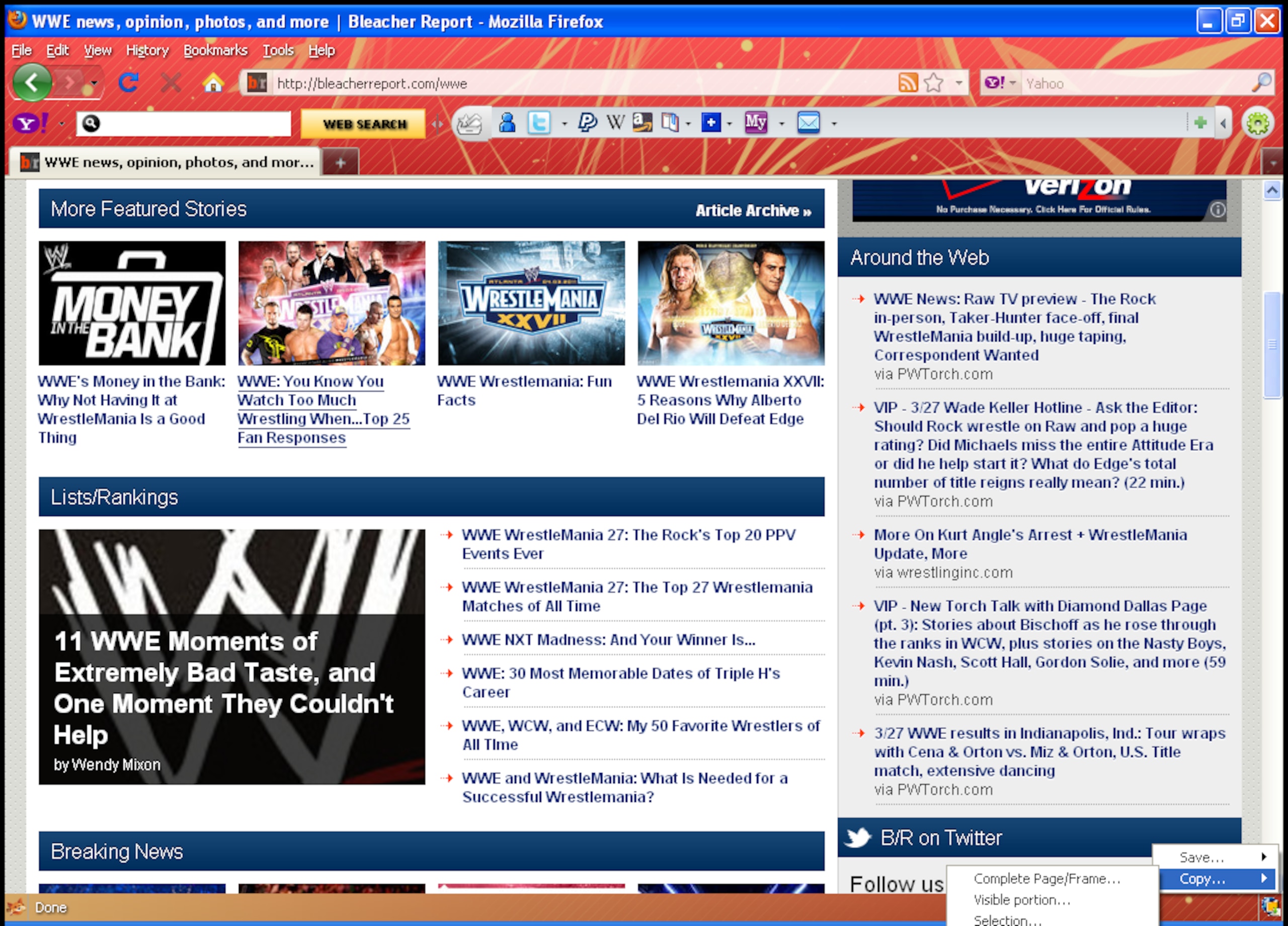Viewport: 1288px width, 926px height.
Task: Open the Home page icon
Action: 212,83
